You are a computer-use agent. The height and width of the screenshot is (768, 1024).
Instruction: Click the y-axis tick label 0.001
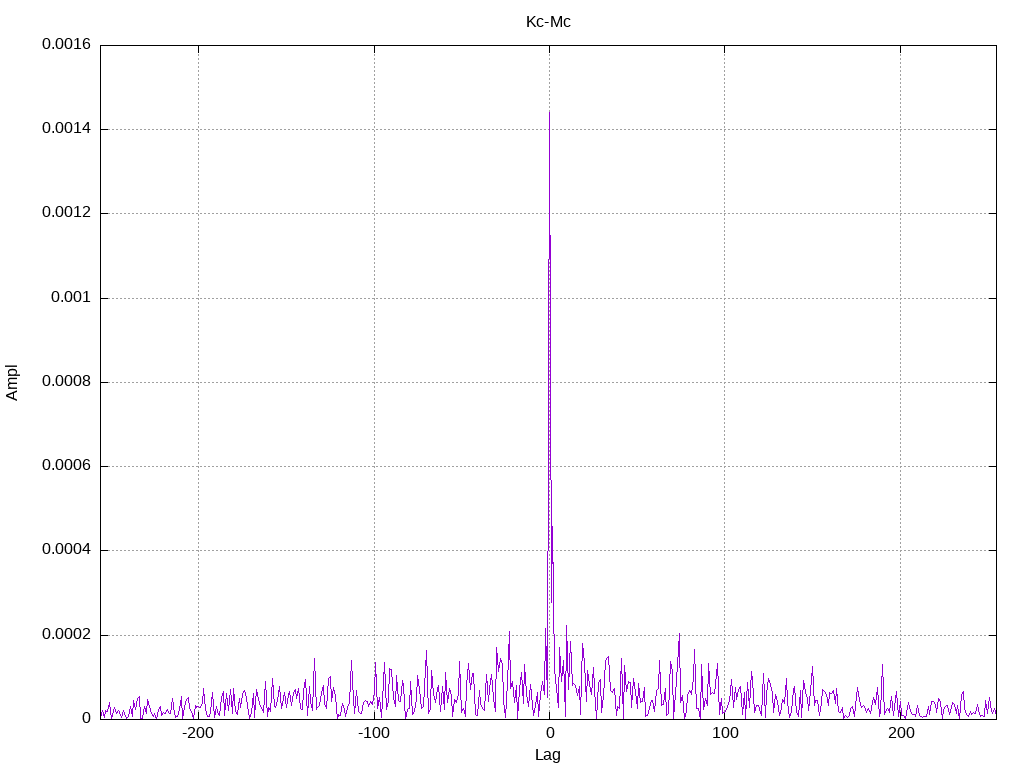pyautogui.click(x=71, y=297)
